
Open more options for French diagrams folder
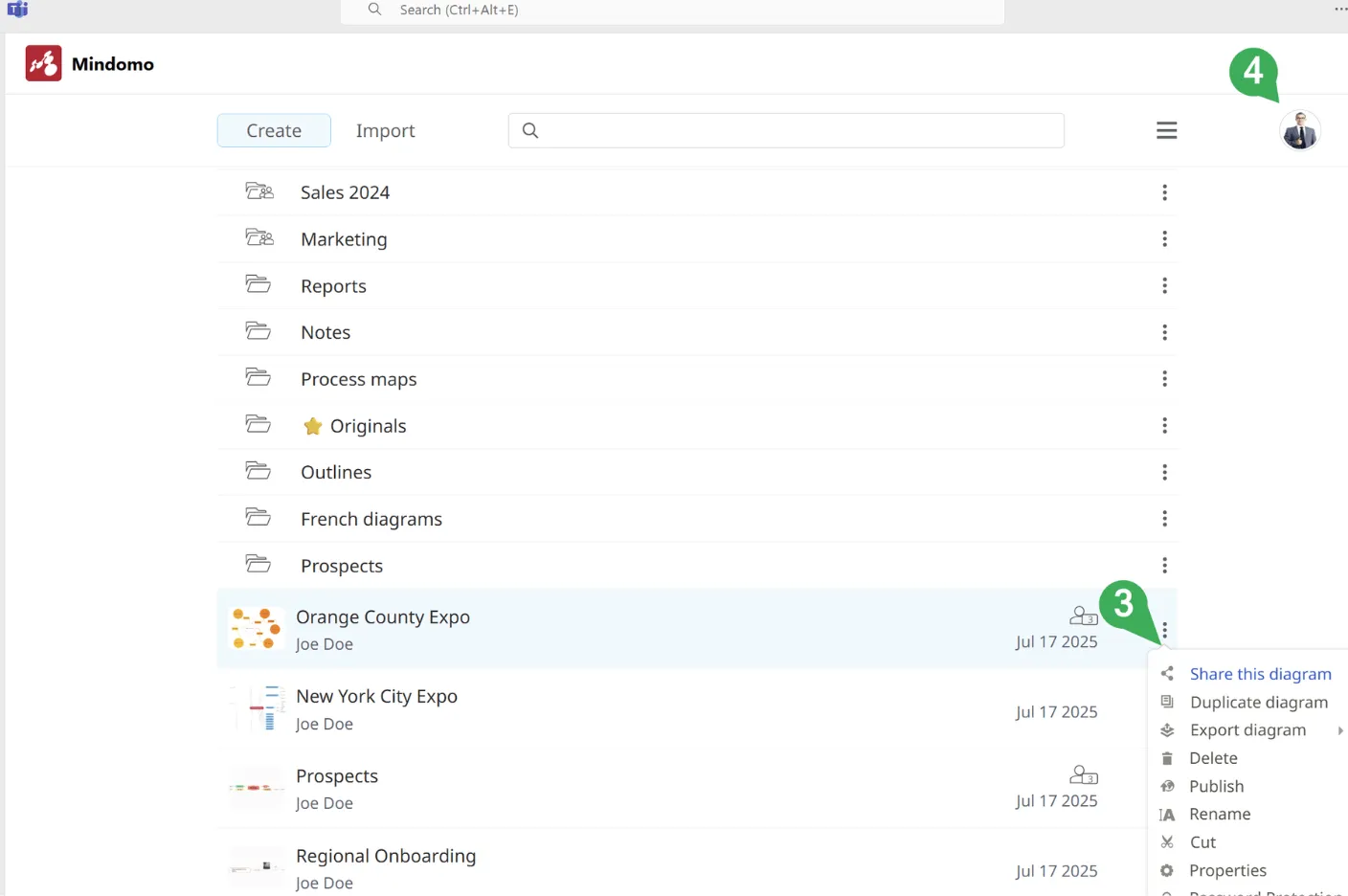[1164, 519]
